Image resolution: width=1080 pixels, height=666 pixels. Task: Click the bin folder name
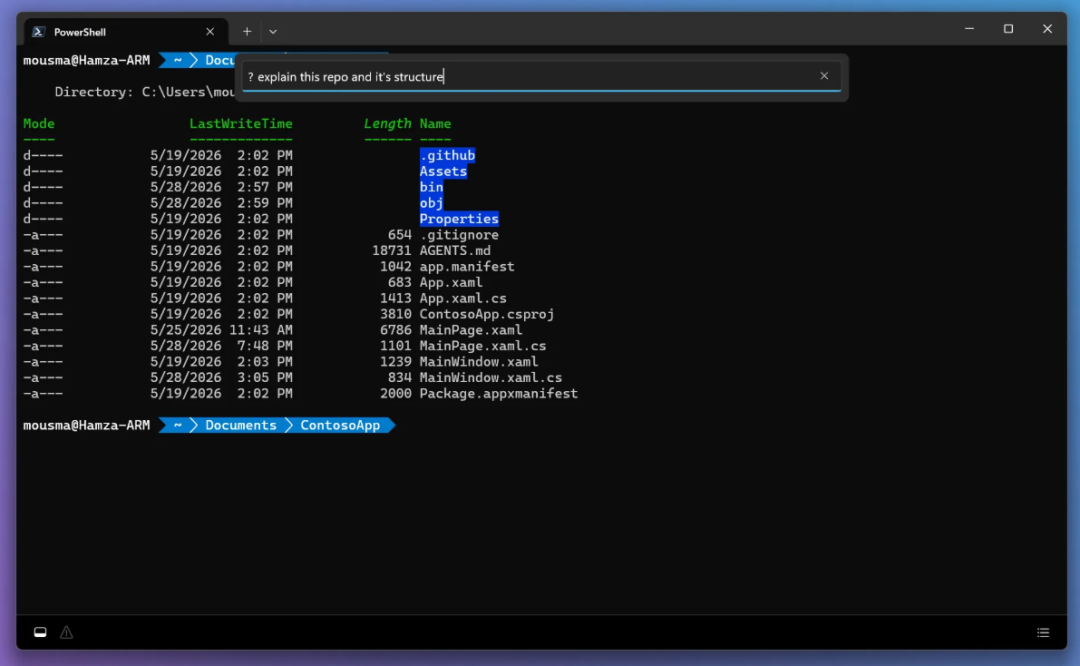coord(431,187)
